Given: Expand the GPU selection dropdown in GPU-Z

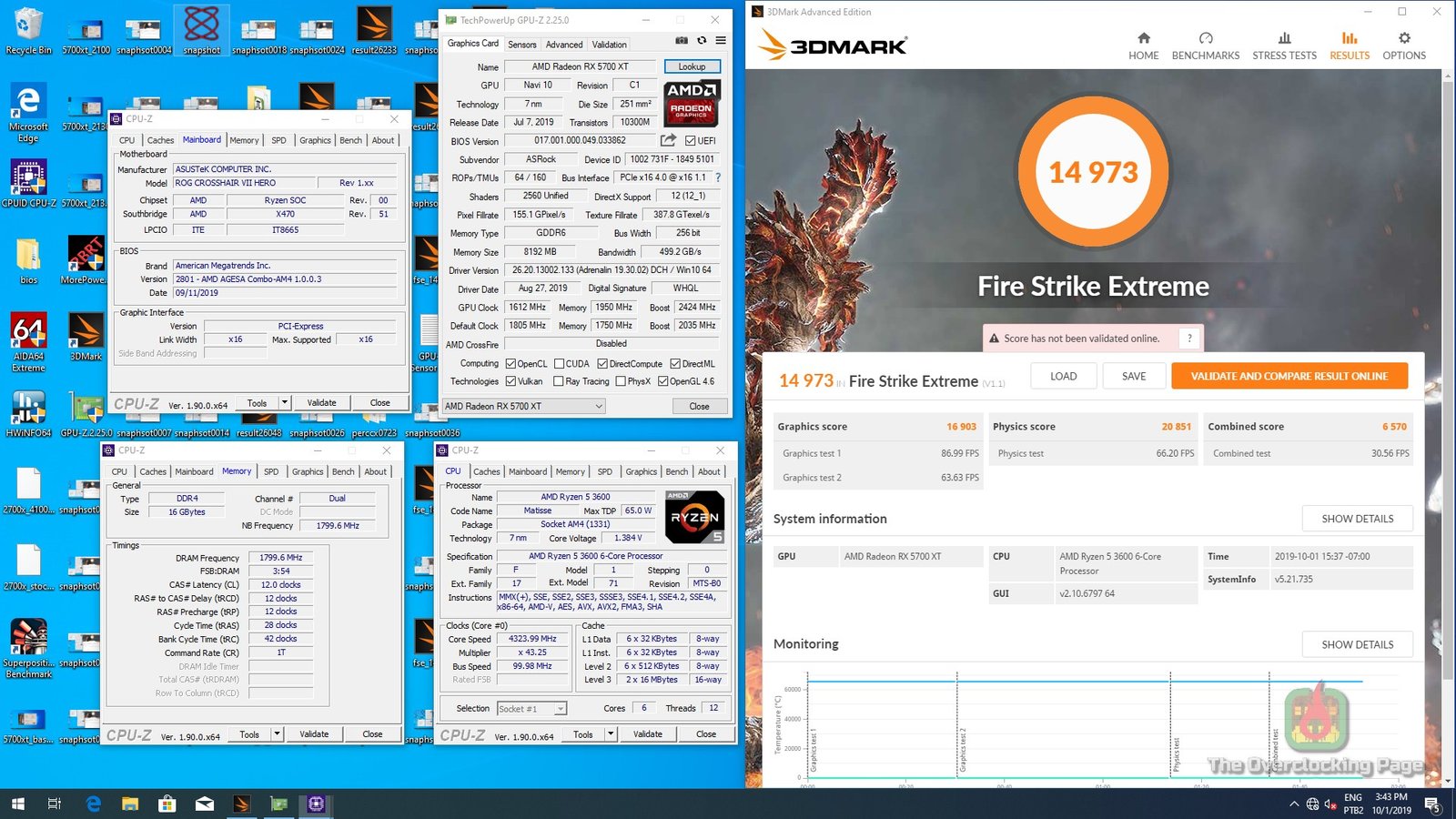Looking at the screenshot, I should tap(598, 407).
